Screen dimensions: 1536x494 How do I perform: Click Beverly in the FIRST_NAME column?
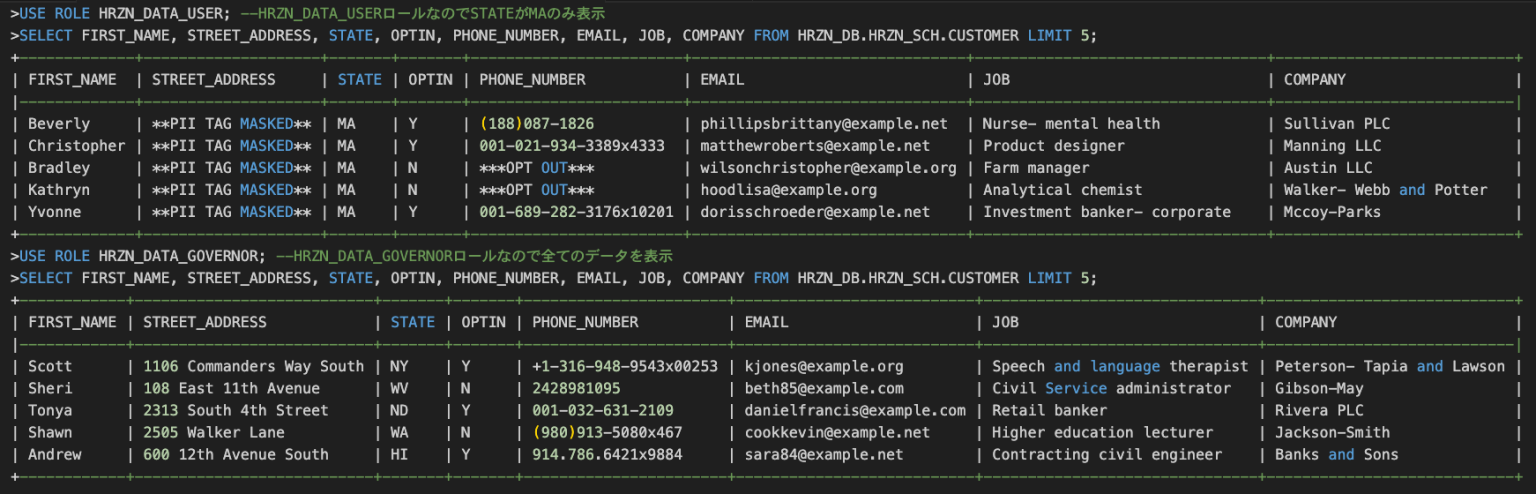[x=58, y=124]
